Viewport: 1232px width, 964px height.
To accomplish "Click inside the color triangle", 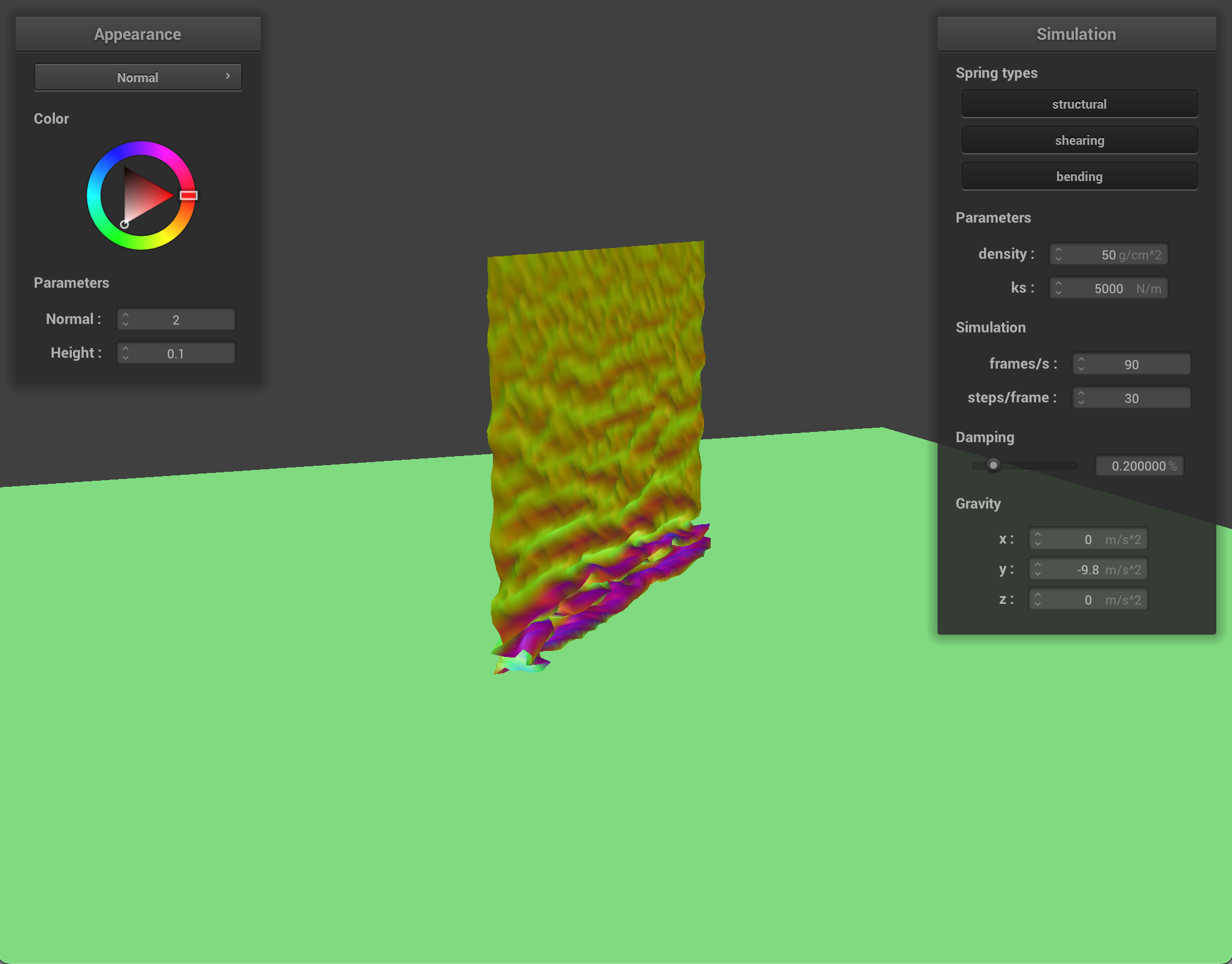I will pyautogui.click(x=142, y=195).
